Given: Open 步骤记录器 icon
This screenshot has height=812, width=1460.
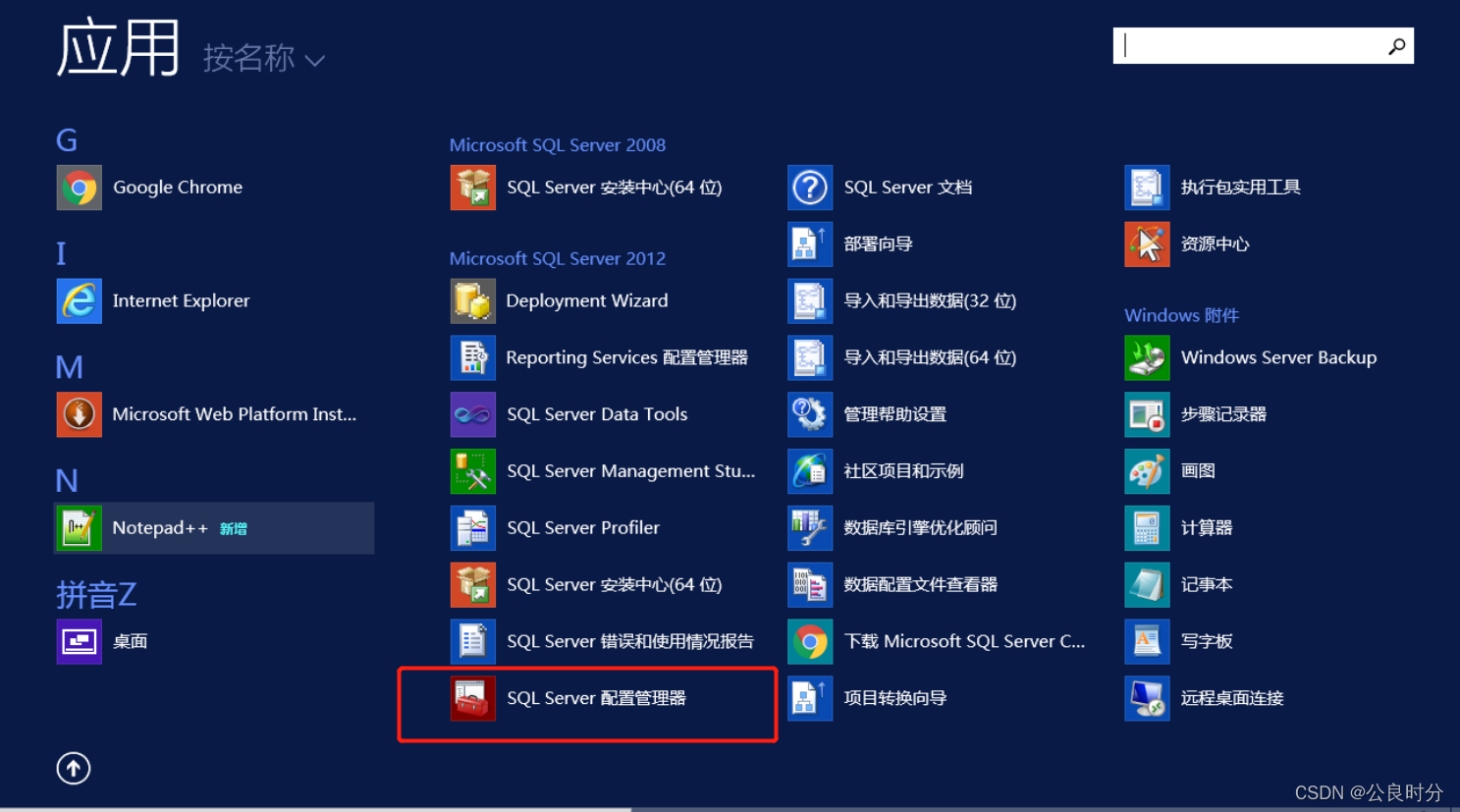Looking at the screenshot, I should coord(1147,414).
